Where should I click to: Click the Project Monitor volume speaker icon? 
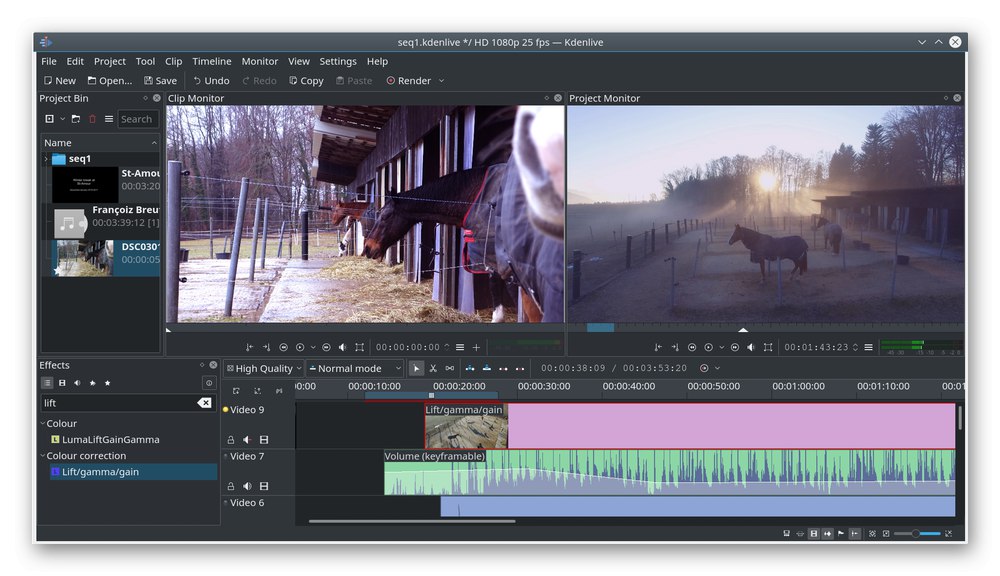tap(750, 347)
